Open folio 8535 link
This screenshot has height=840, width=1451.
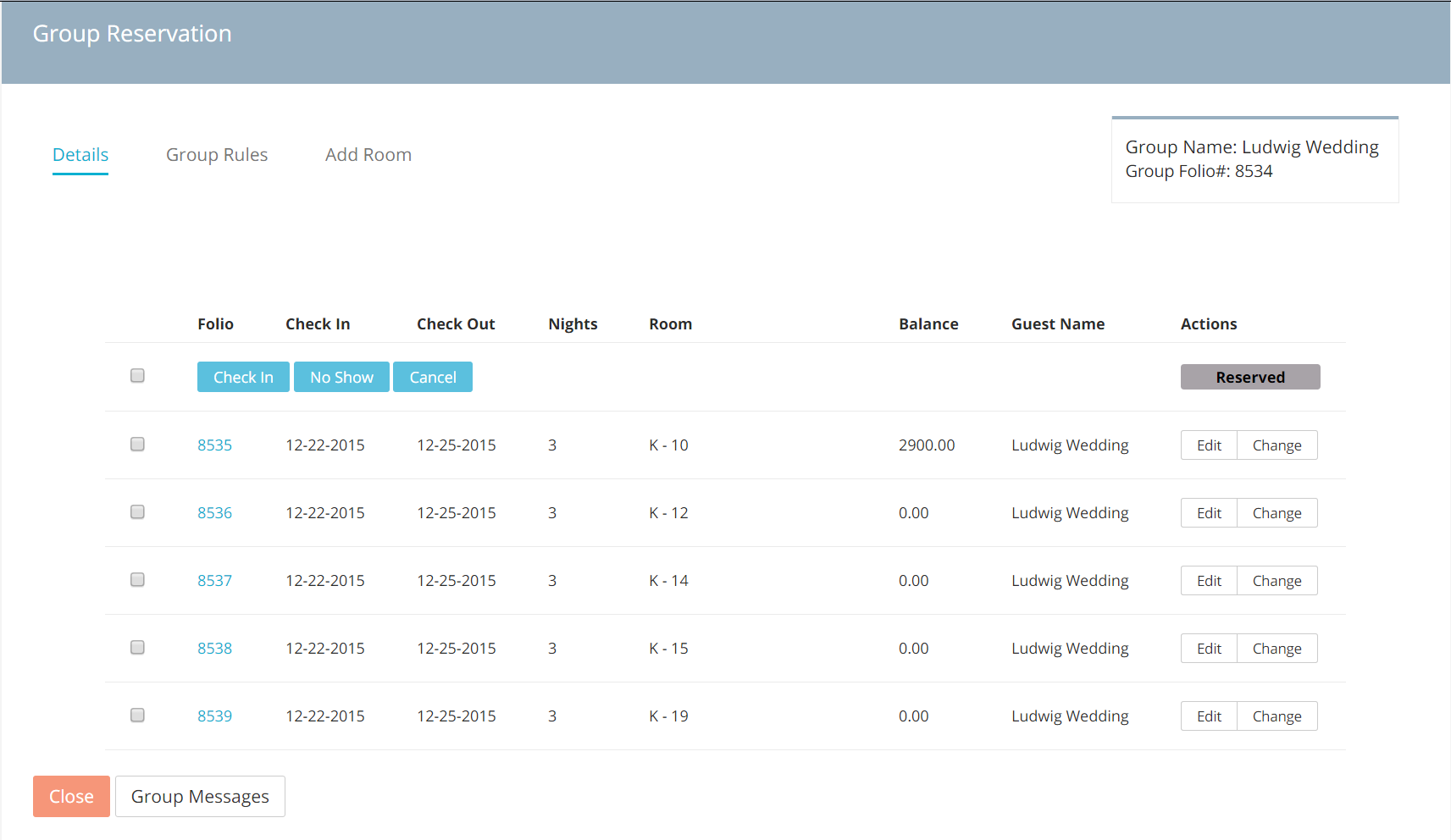point(214,445)
